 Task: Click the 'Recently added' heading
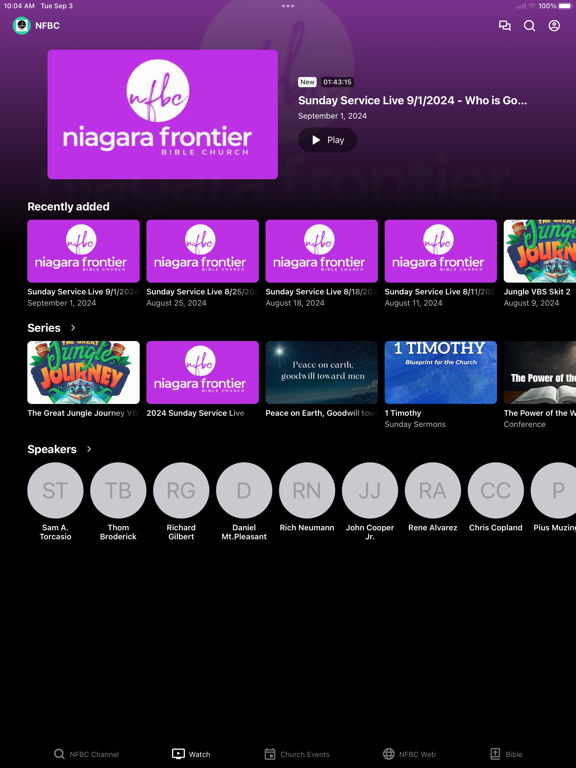pyautogui.click(x=69, y=207)
